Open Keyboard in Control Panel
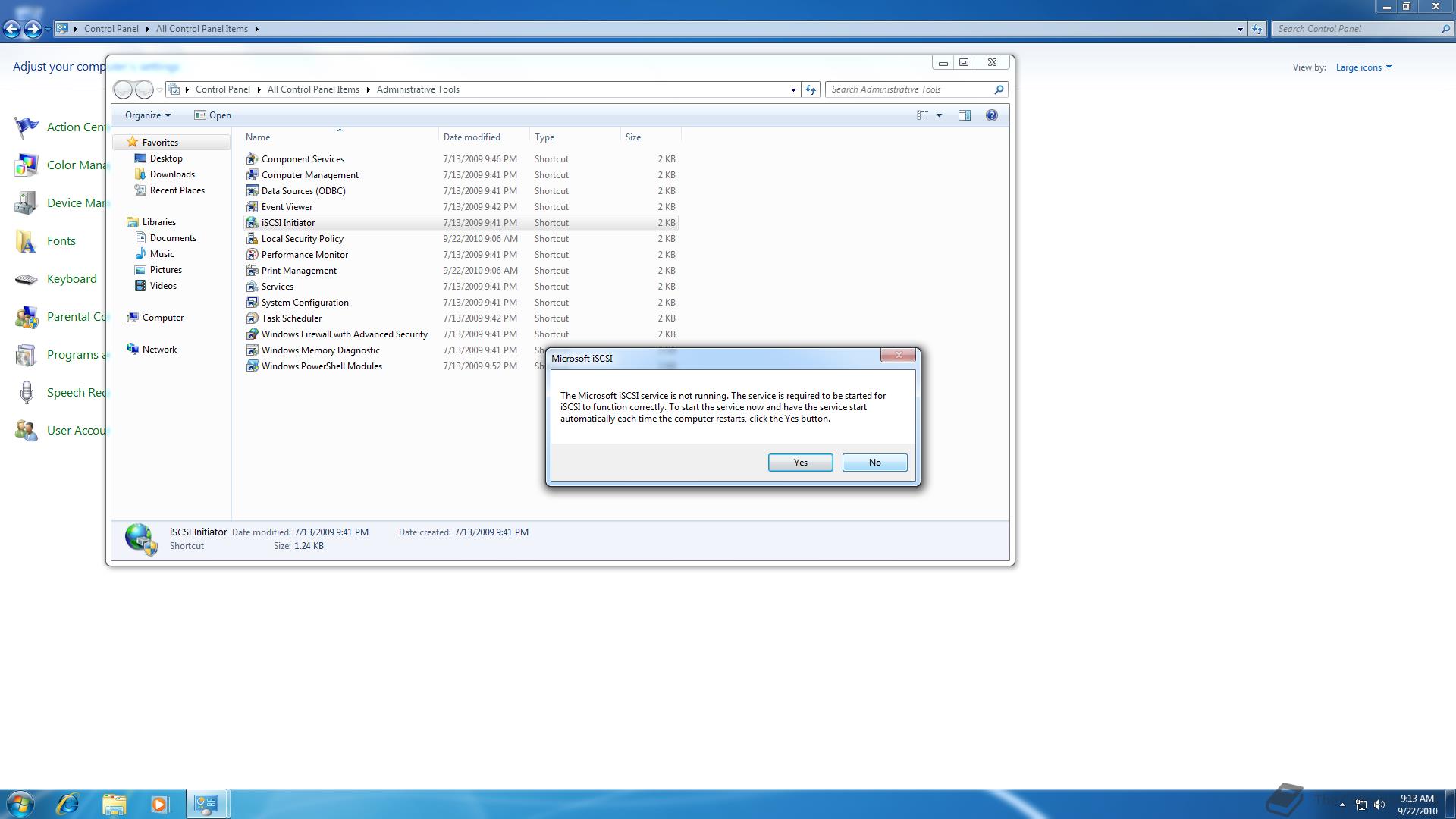Screen dimensions: 1456x819 pos(71,279)
